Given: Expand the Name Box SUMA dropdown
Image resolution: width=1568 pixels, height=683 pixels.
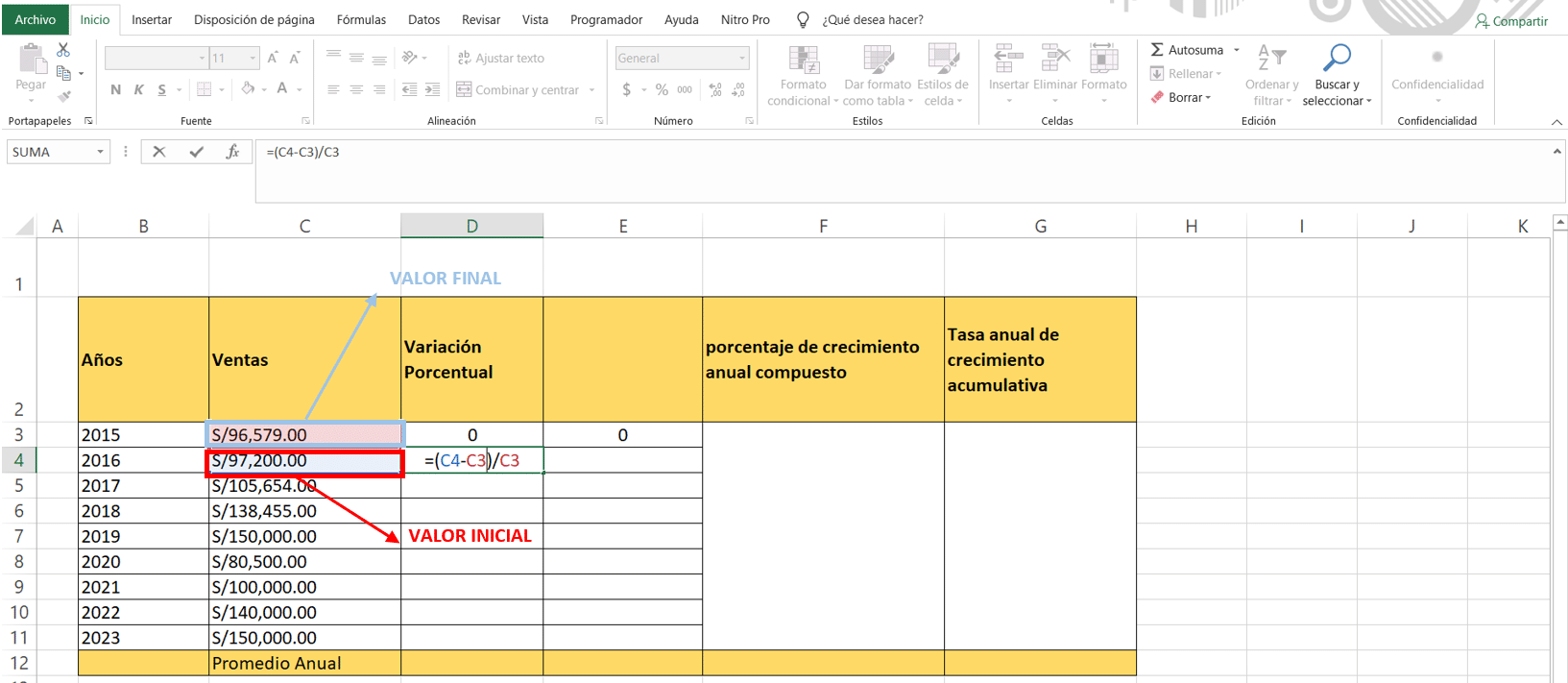Looking at the screenshot, I should tap(100, 152).
